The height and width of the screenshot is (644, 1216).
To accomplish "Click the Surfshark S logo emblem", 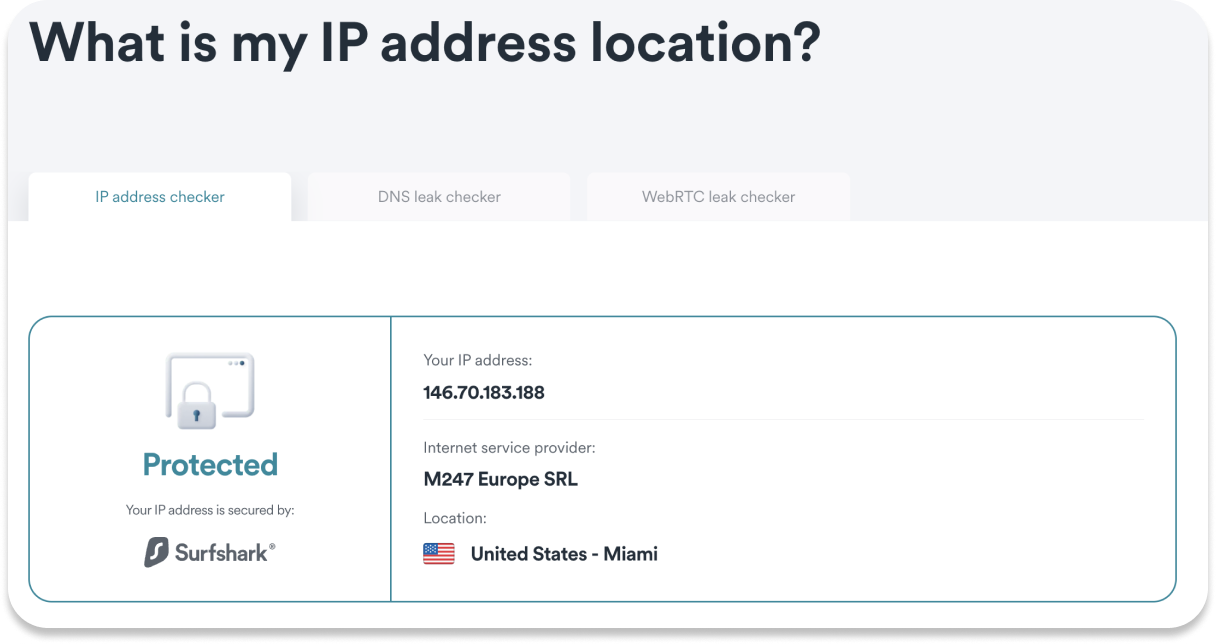I will pos(156,552).
